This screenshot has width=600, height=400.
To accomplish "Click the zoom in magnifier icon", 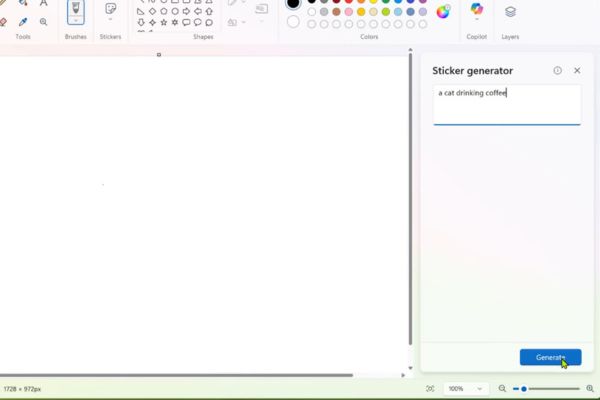I will [x=590, y=388].
